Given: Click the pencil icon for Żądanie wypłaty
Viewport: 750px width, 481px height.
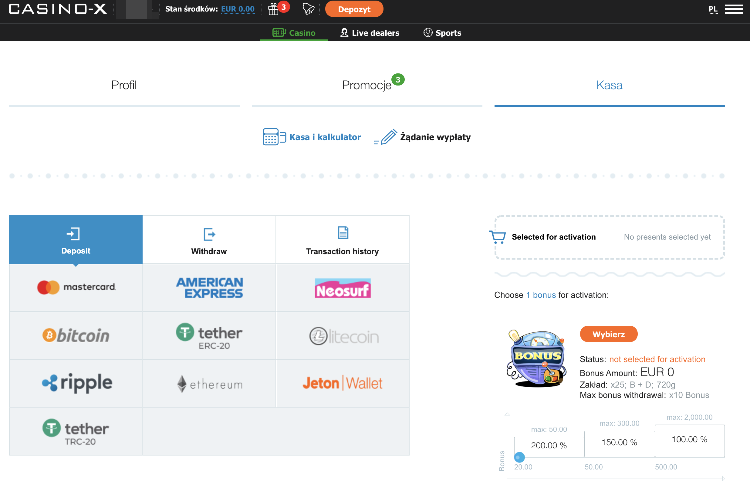Looking at the screenshot, I should tap(386, 137).
